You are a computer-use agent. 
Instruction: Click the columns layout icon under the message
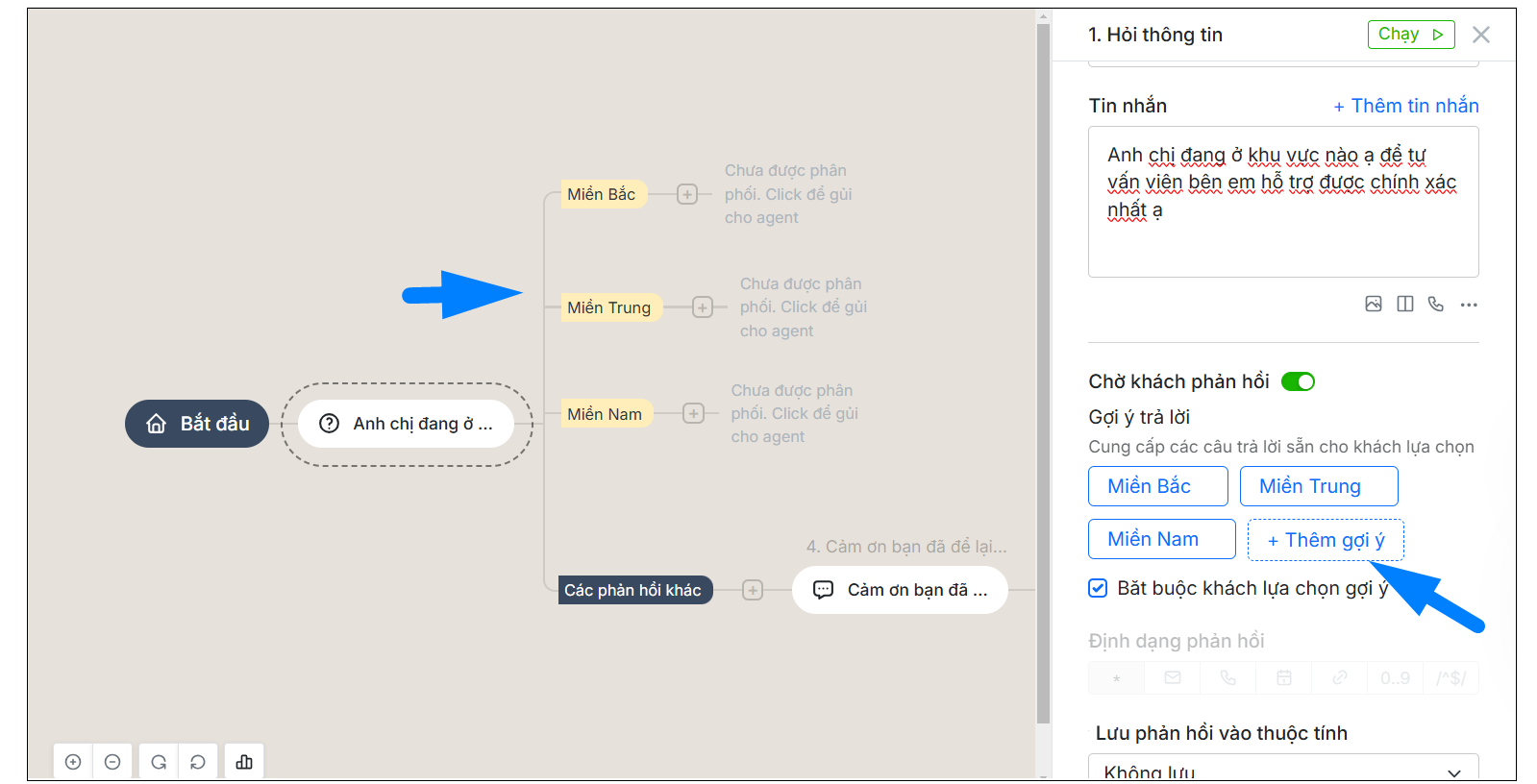[1405, 305]
